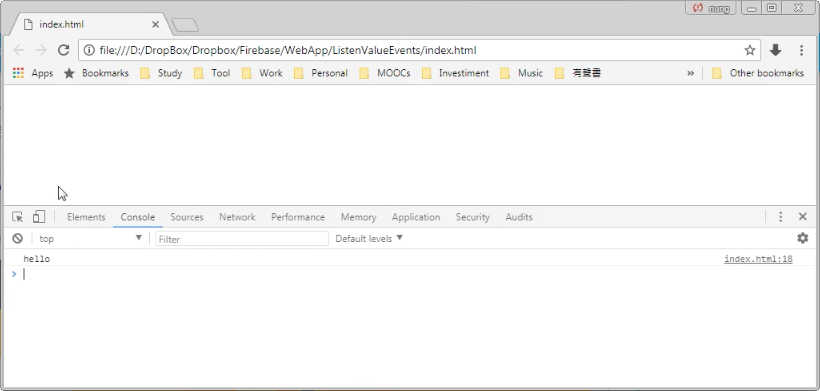The width and height of the screenshot is (820, 391).
Task: View site information icon in address bar
Action: tap(89, 50)
